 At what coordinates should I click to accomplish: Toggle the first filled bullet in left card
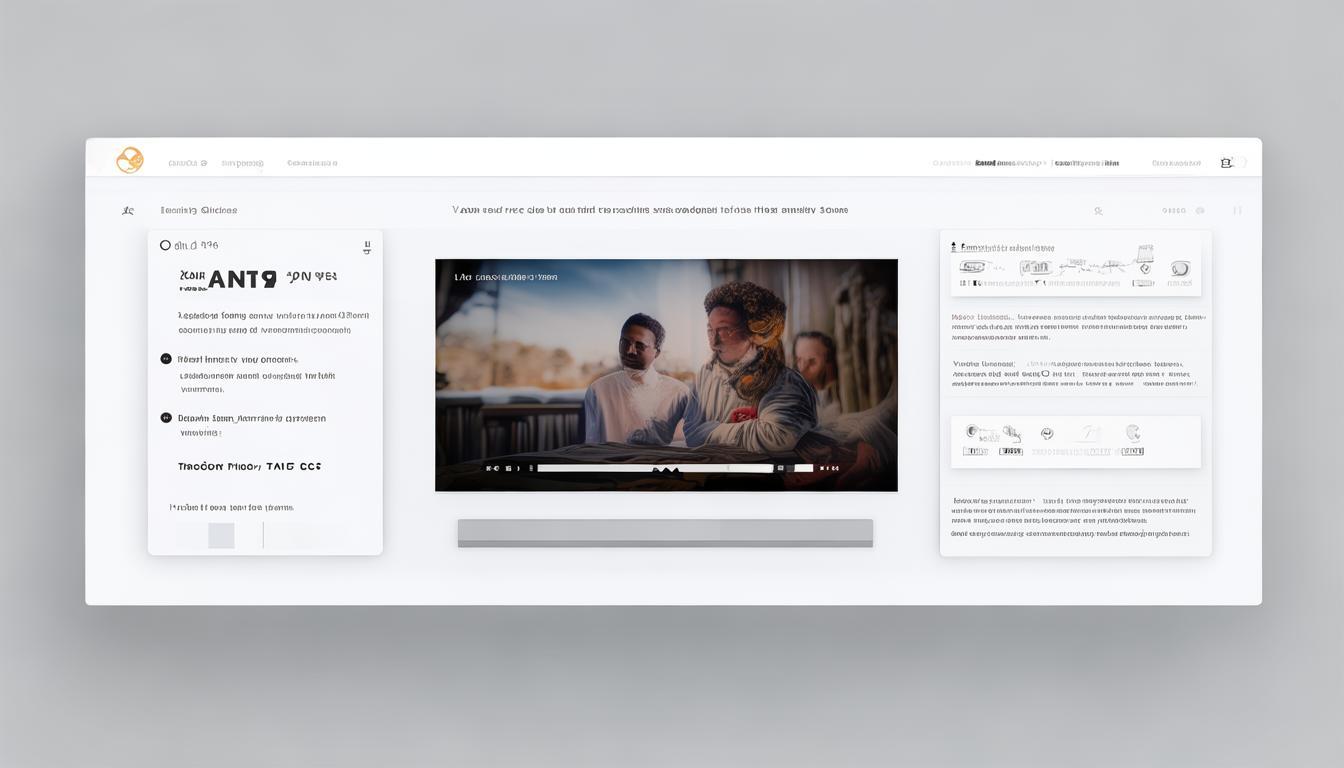click(x=166, y=358)
